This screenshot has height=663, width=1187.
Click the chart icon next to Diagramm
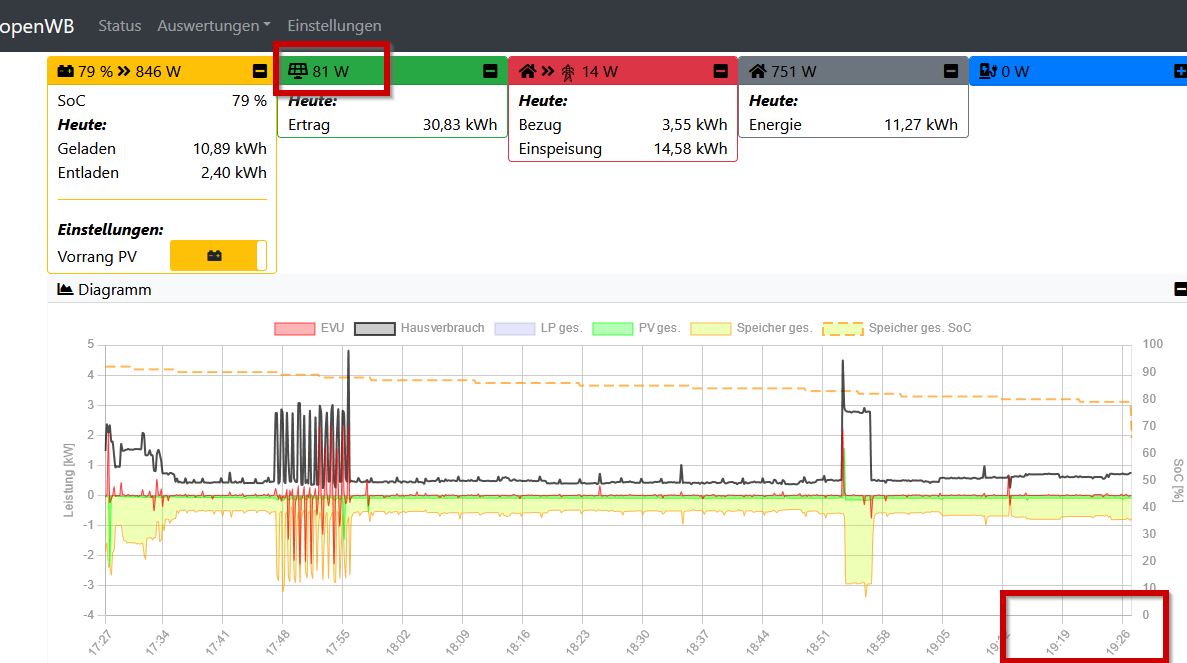(66, 289)
